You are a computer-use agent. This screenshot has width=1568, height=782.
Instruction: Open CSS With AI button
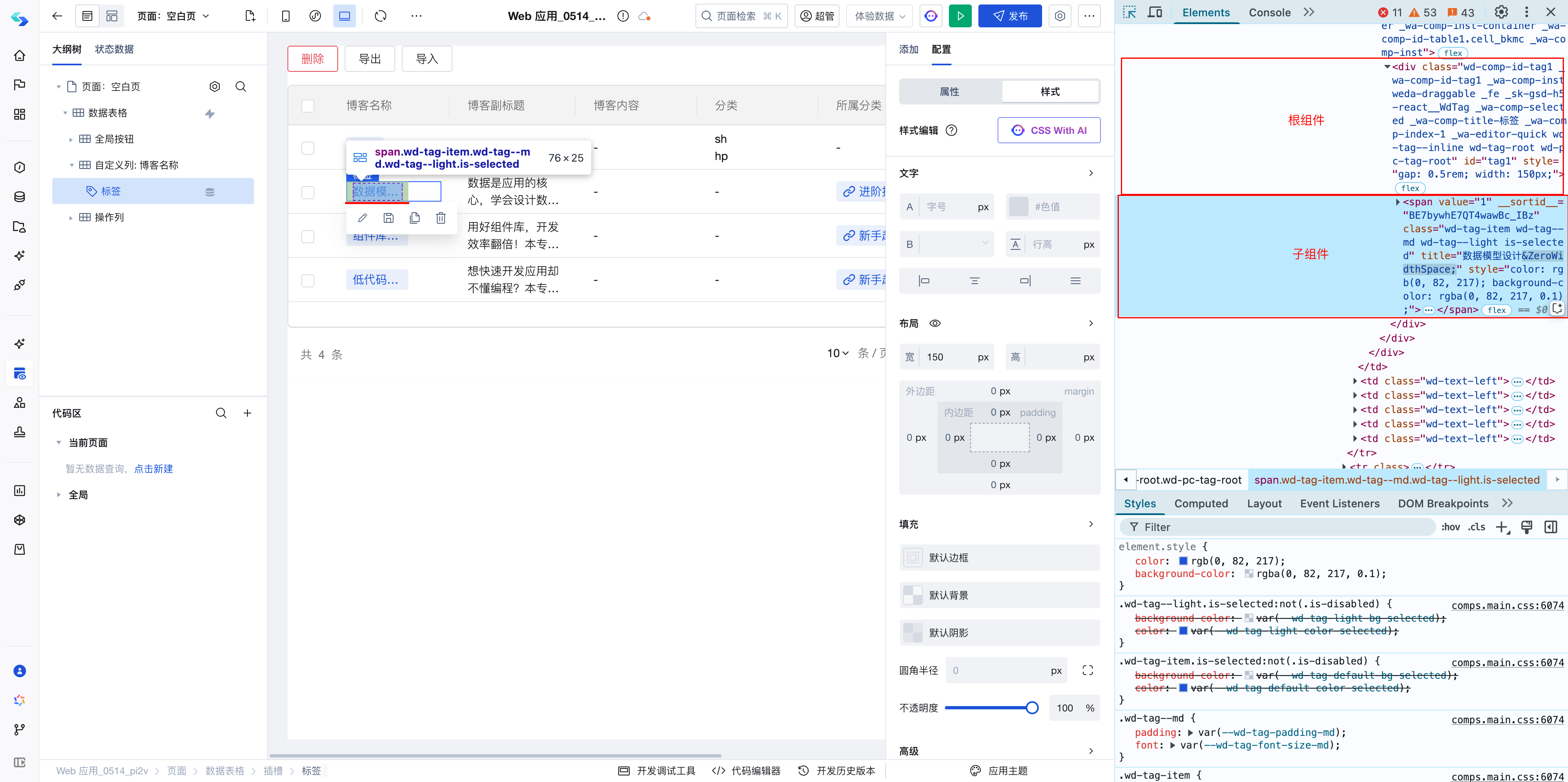tap(1049, 130)
